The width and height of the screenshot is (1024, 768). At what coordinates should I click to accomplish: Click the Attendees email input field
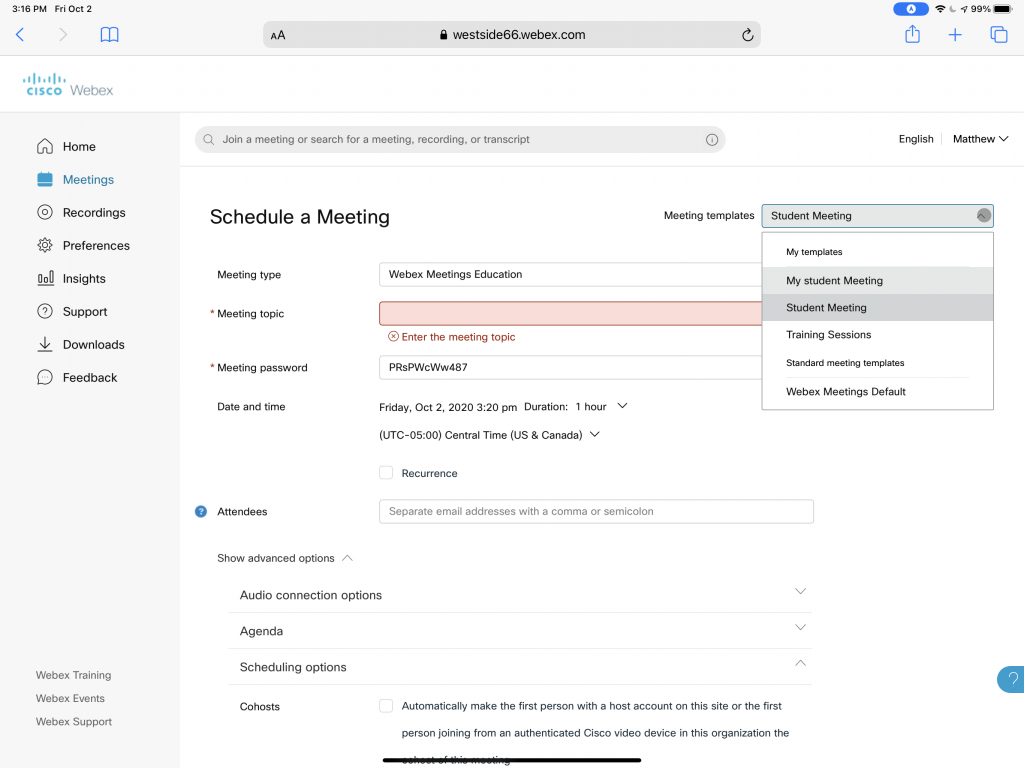[x=596, y=511]
